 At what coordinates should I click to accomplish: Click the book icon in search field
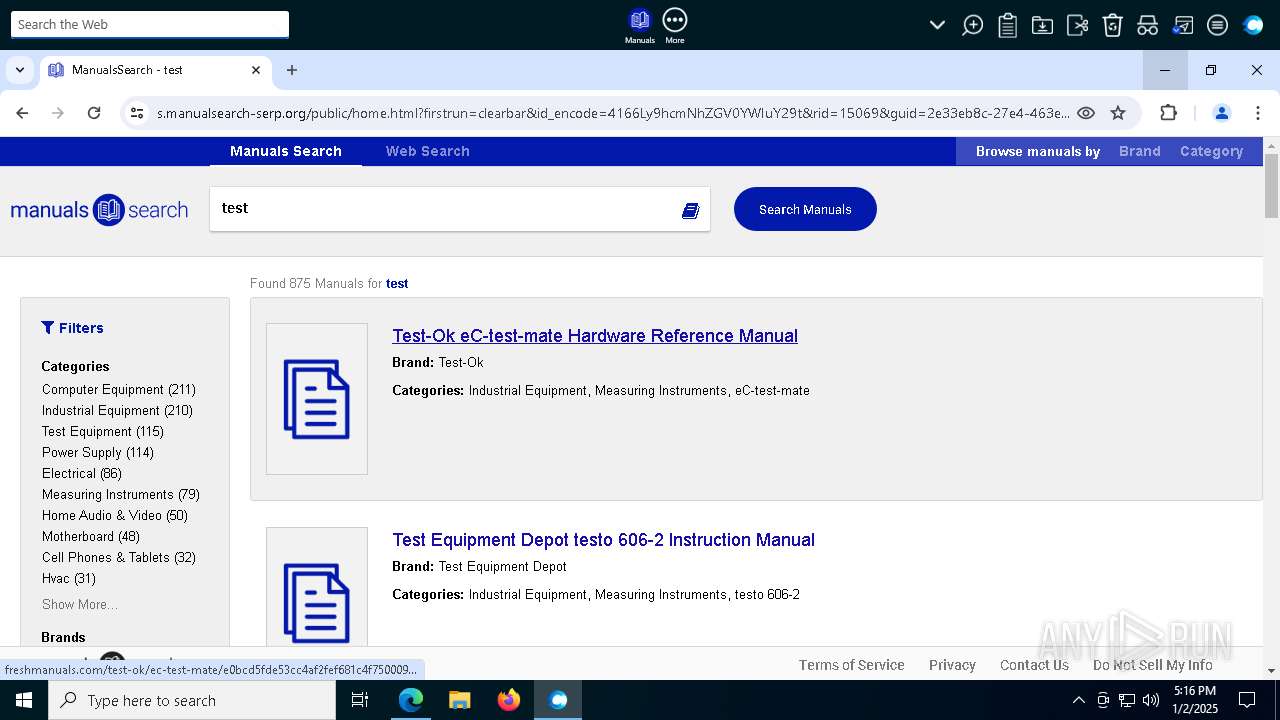(690, 210)
